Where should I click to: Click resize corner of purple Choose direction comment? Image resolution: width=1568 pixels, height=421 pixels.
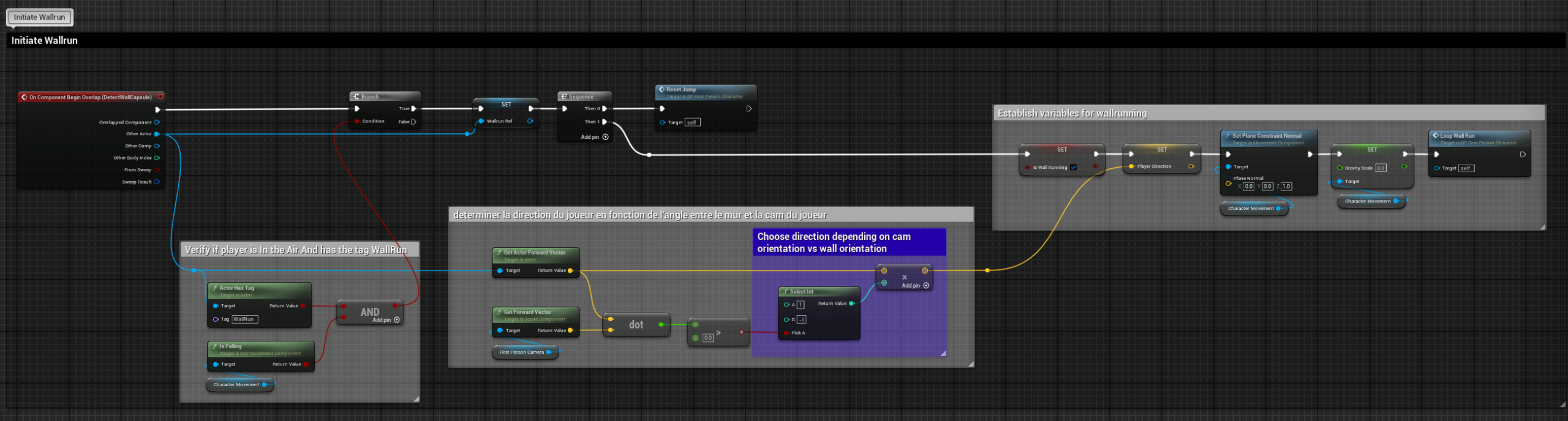point(943,353)
